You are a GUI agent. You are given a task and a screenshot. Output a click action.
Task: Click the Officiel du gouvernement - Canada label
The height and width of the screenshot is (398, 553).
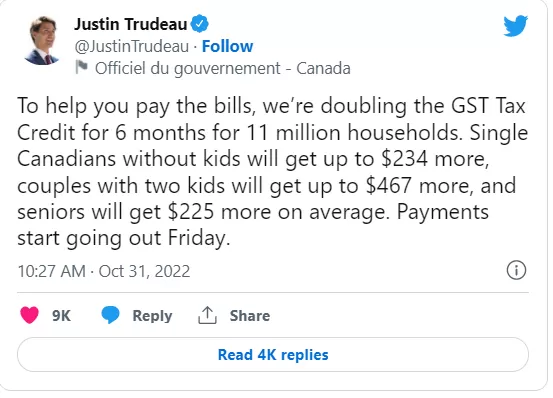(x=223, y=68)
